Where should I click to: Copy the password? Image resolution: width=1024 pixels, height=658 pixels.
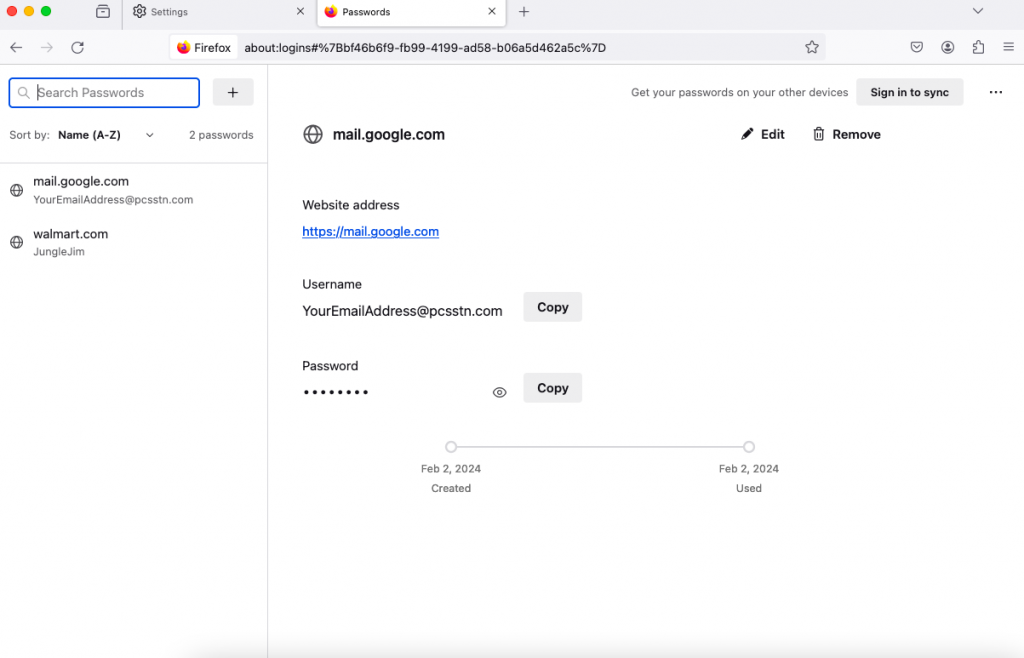[x=552, y=388]
